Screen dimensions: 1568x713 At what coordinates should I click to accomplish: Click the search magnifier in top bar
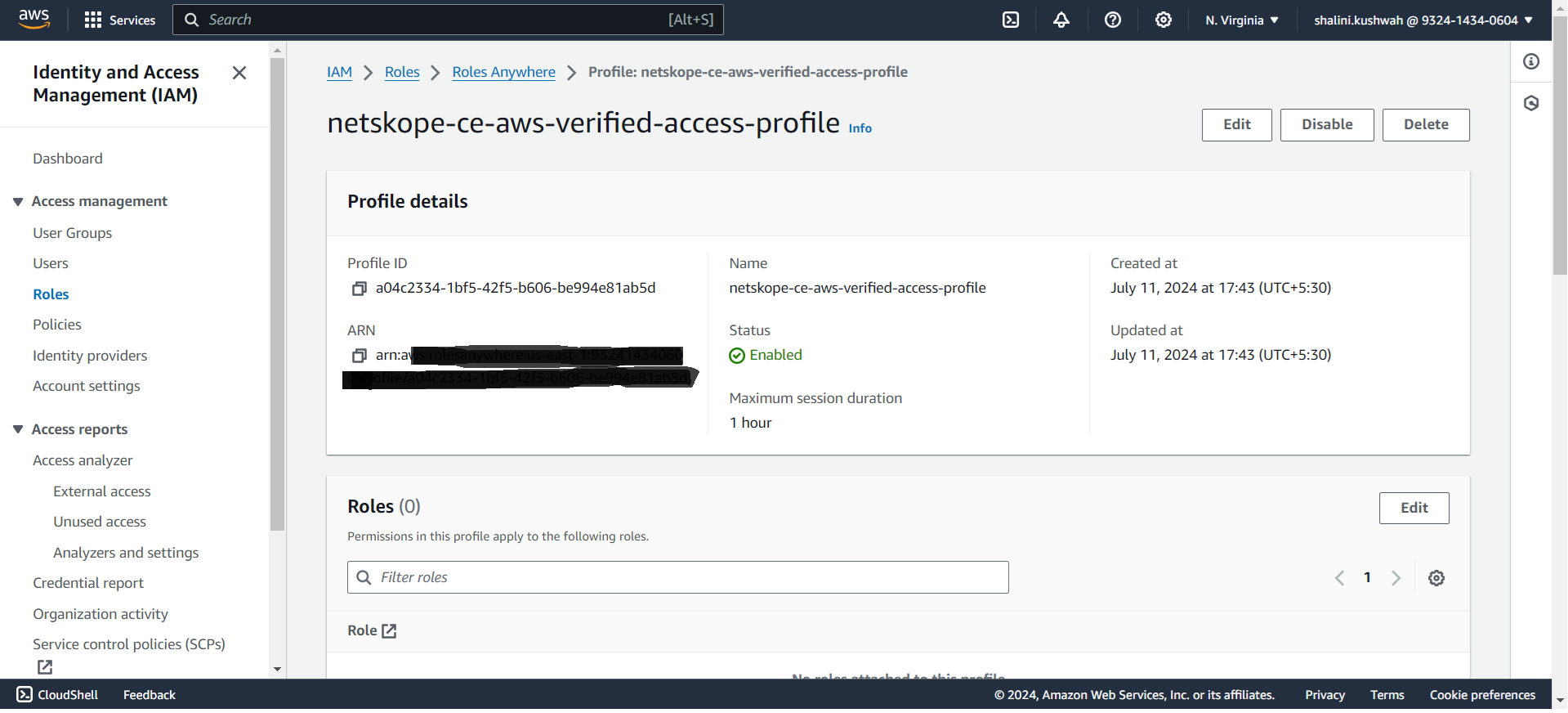click(x=191, y=20)
